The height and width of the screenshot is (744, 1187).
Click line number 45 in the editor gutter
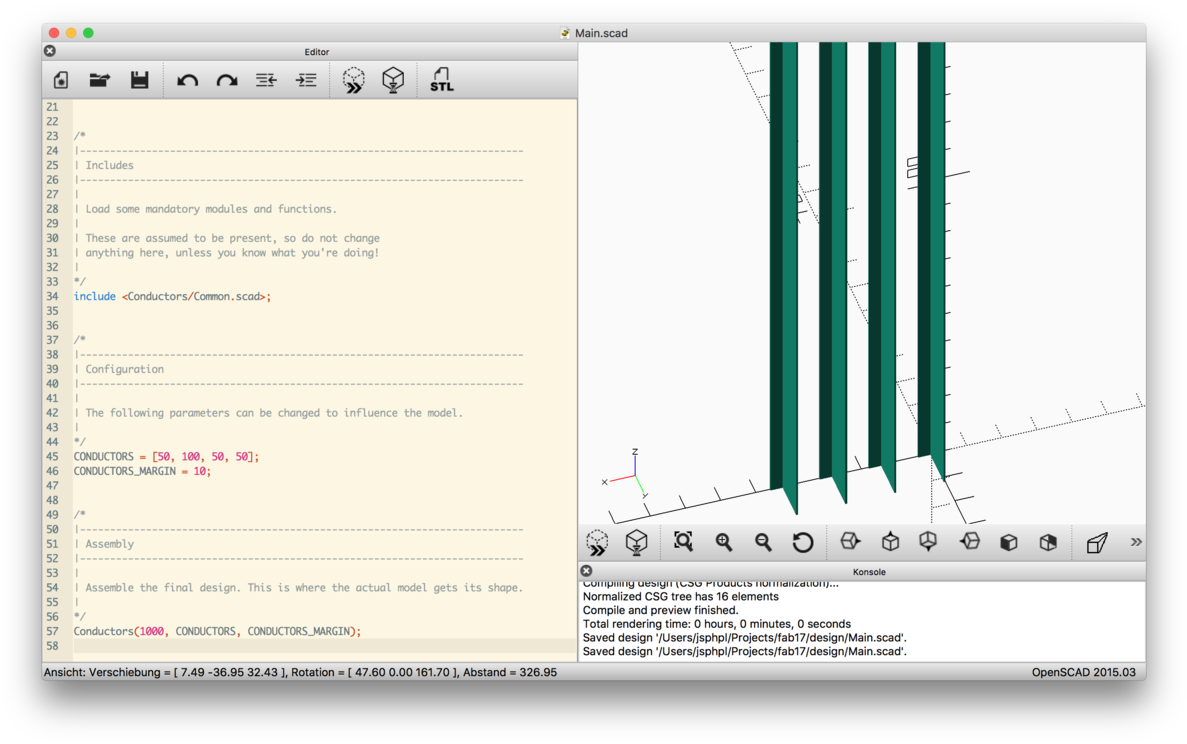(52, 456)
